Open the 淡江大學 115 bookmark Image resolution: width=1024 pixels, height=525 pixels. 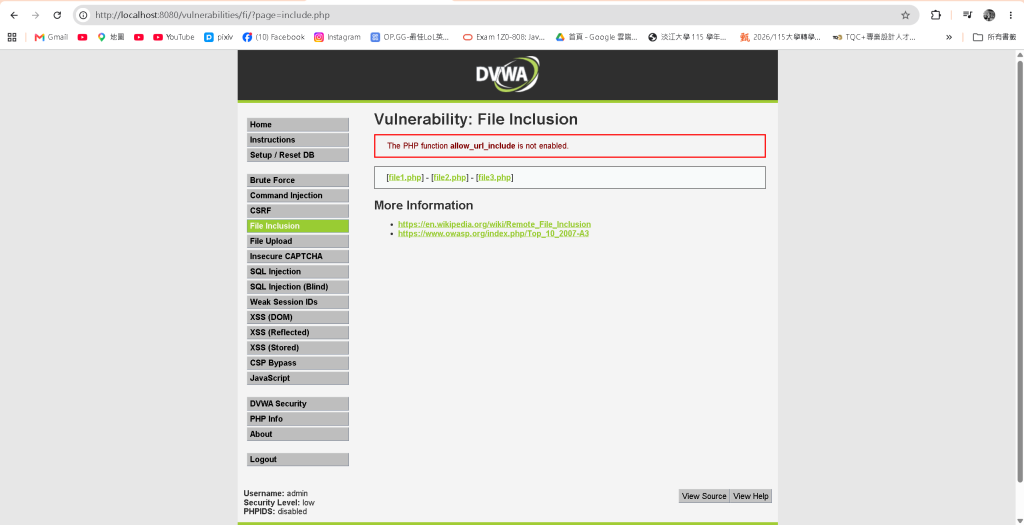coord(687,37)
